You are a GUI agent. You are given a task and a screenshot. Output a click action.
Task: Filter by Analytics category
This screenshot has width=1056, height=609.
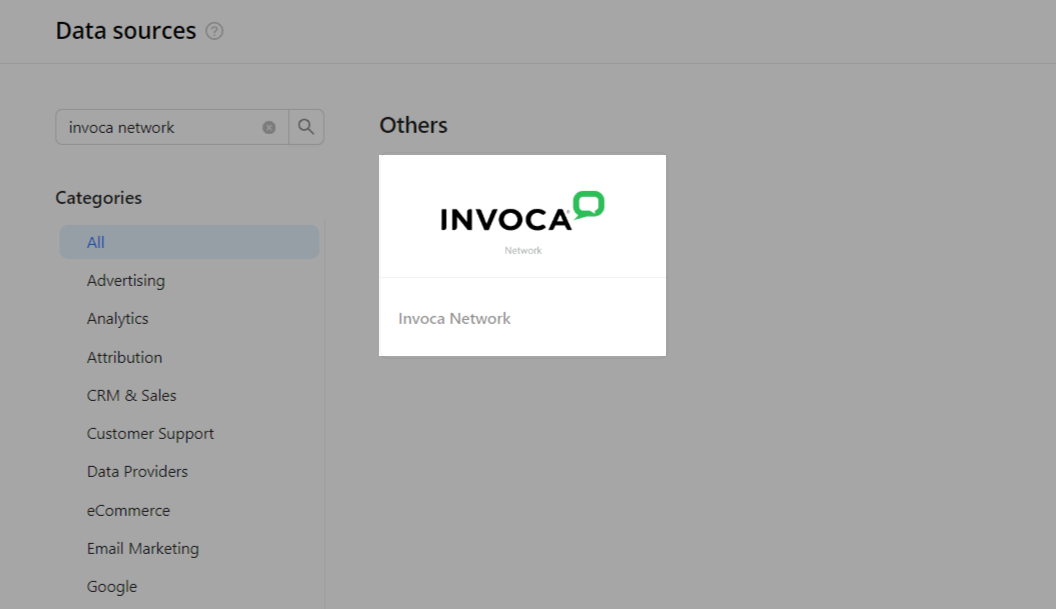click(117, 319)
